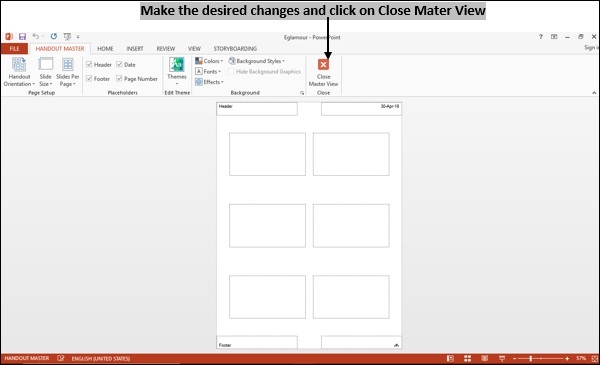Click zoom out minus button
Image resolution: width=600 pixels, height=365 pixels.
(514, 358)
